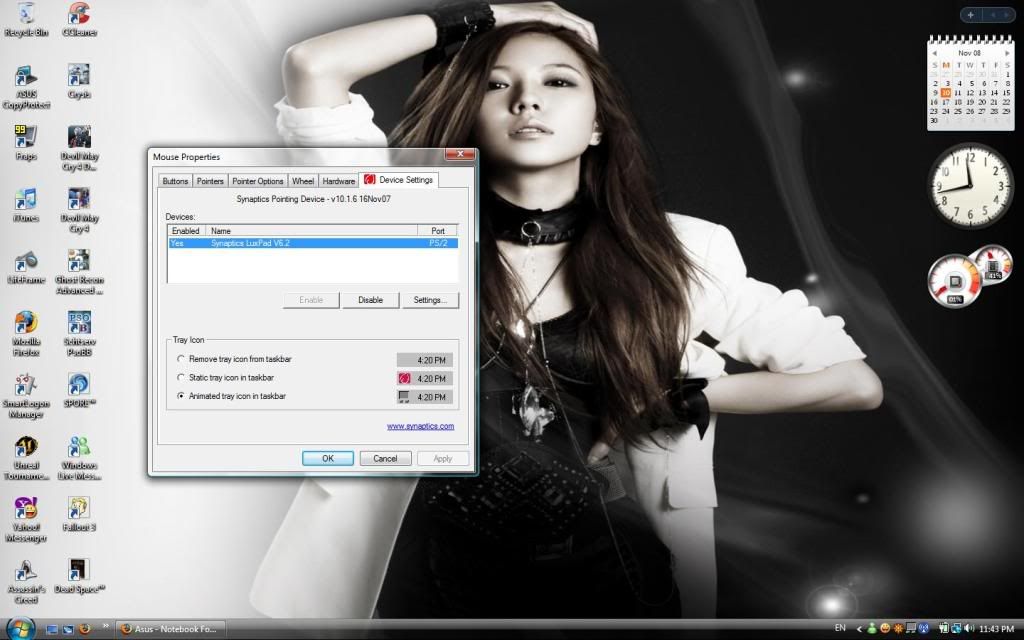Select the Devil May Cry 4 D... shortcut

(79, 148)
